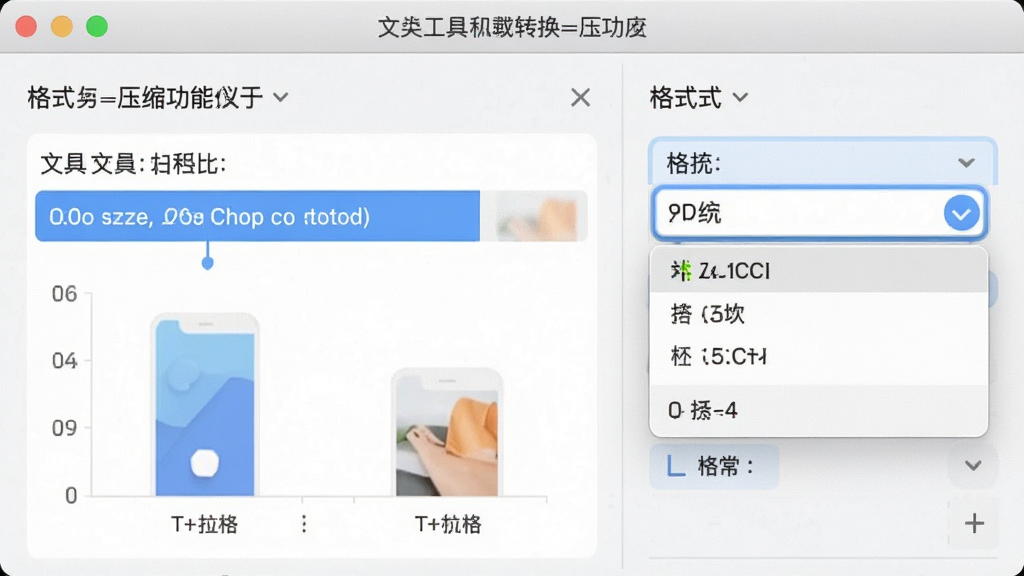Click the "06" value on the chart axis
The height and width of the screenshot is (576, 1024).
(x=65, y=294)
